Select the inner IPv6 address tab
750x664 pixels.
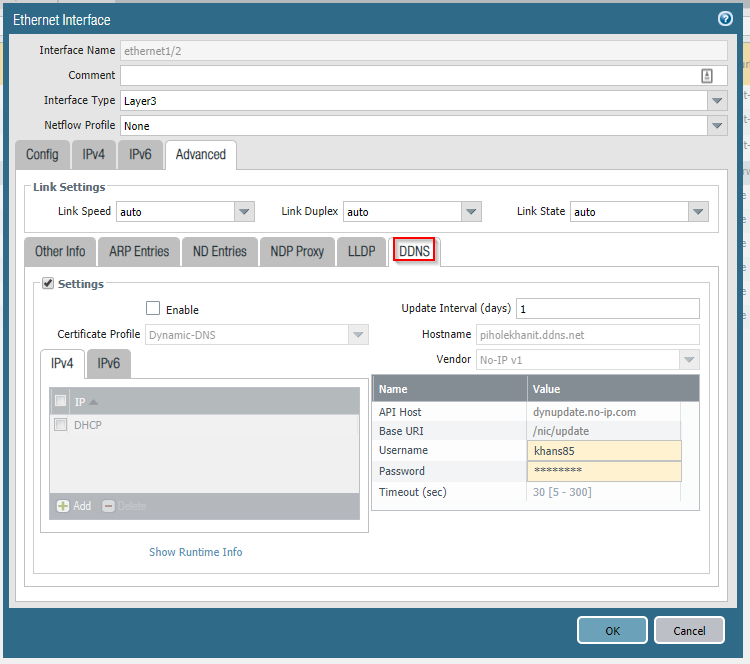point(109,364)
